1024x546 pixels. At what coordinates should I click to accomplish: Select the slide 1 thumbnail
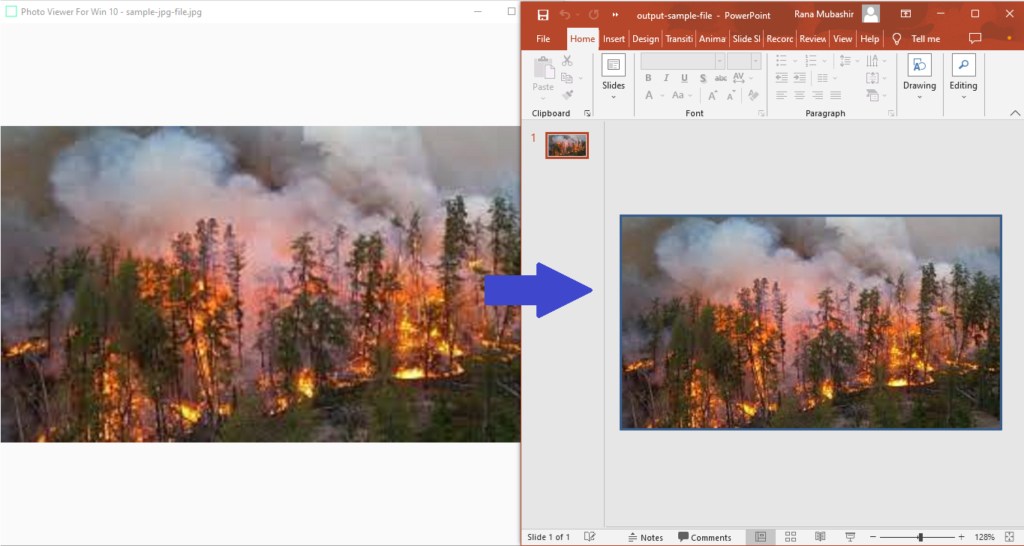[x=567, y=145]
